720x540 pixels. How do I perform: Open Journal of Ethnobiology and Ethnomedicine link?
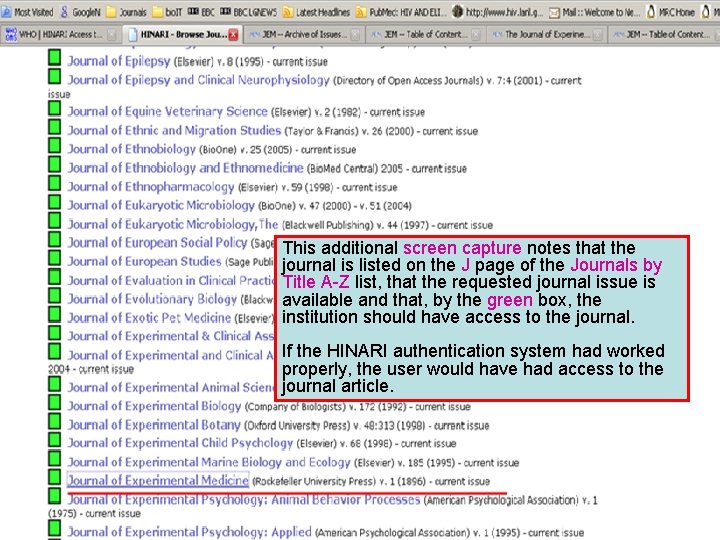click(186, 168)
